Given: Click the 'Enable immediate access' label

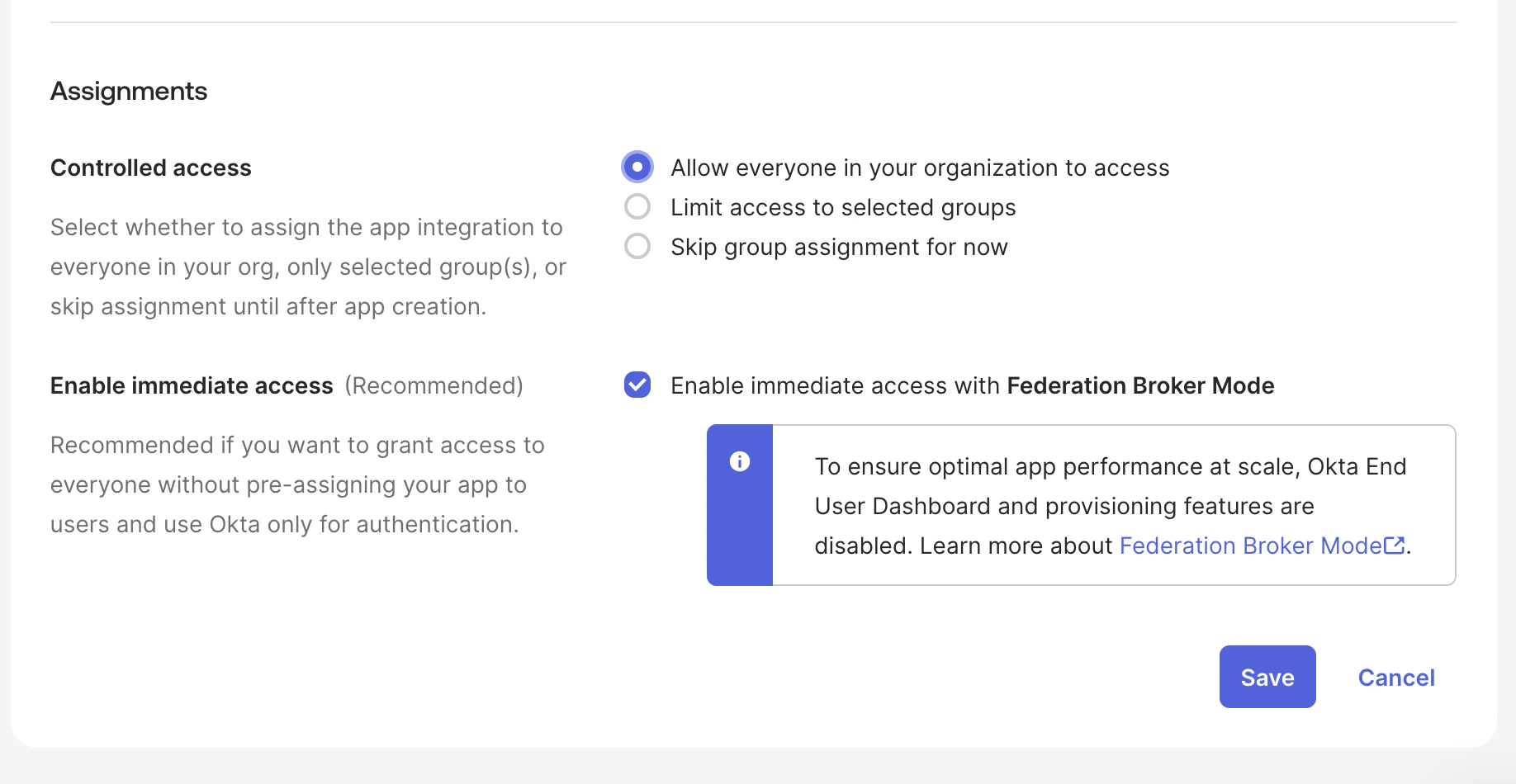Looking at the screenshot, I should coord(192,385).
